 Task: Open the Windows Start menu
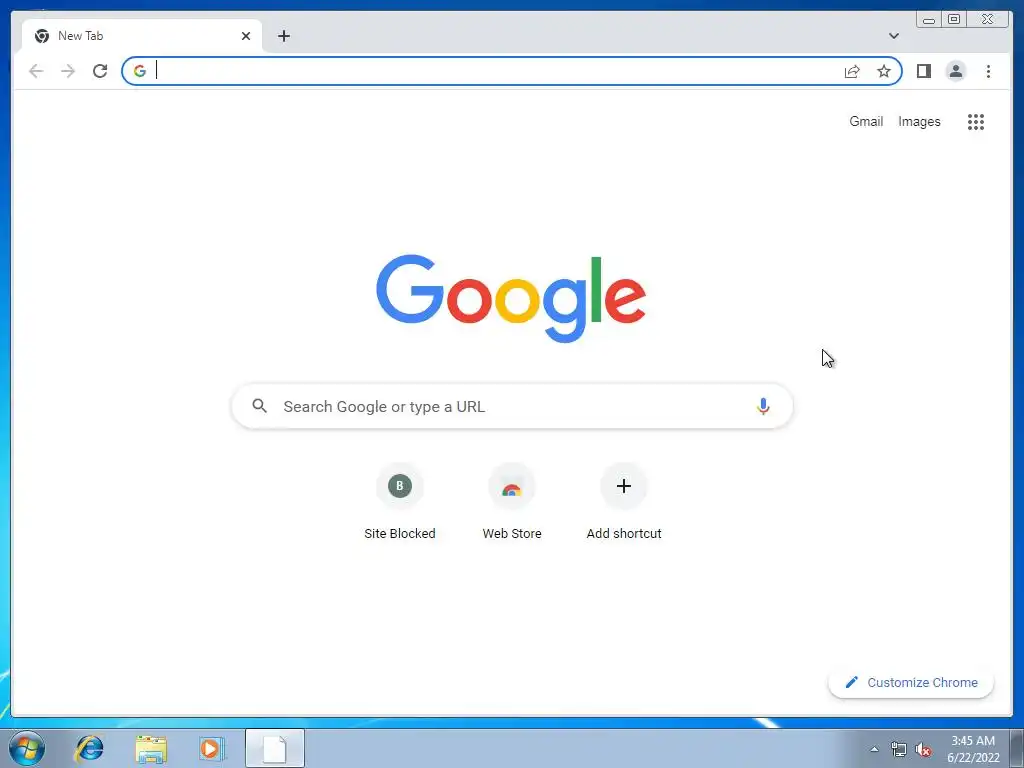[x=27, y=748]
